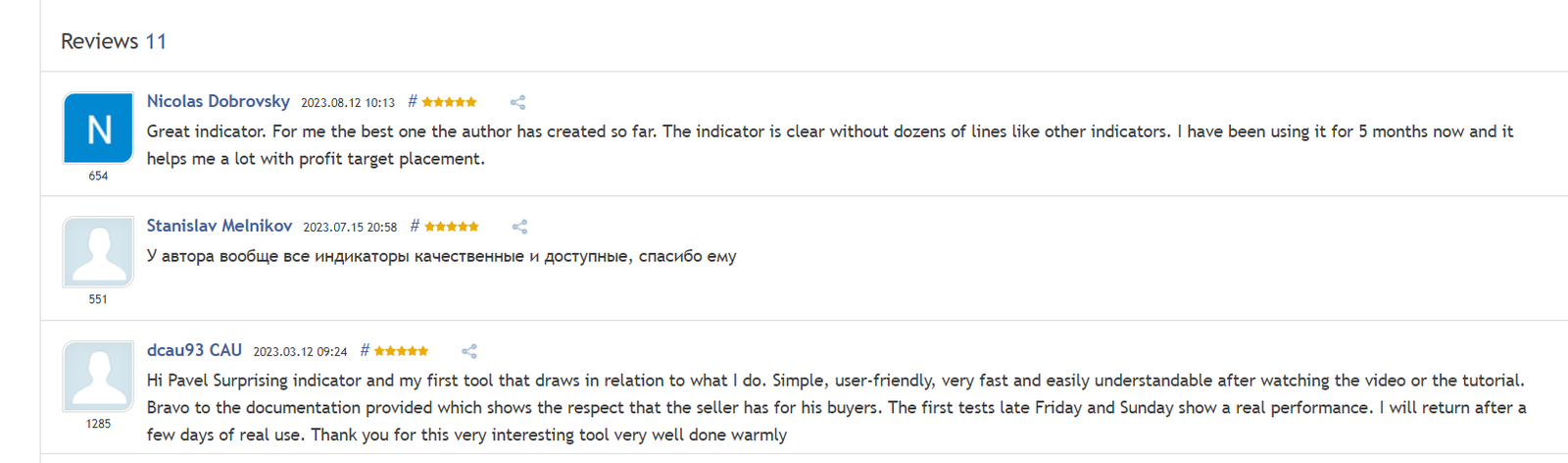Click the 2023.08.12 10:13 review timestamp
1568x463 pixels.
coord(348,103)
